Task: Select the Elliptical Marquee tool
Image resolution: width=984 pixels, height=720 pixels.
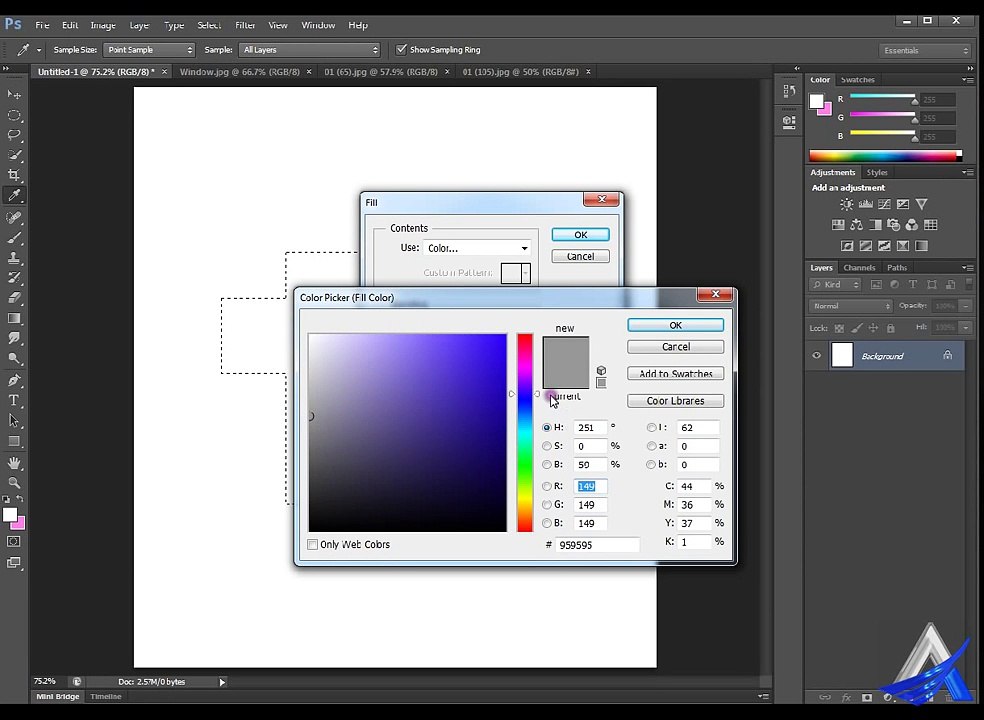Action: 14,116
